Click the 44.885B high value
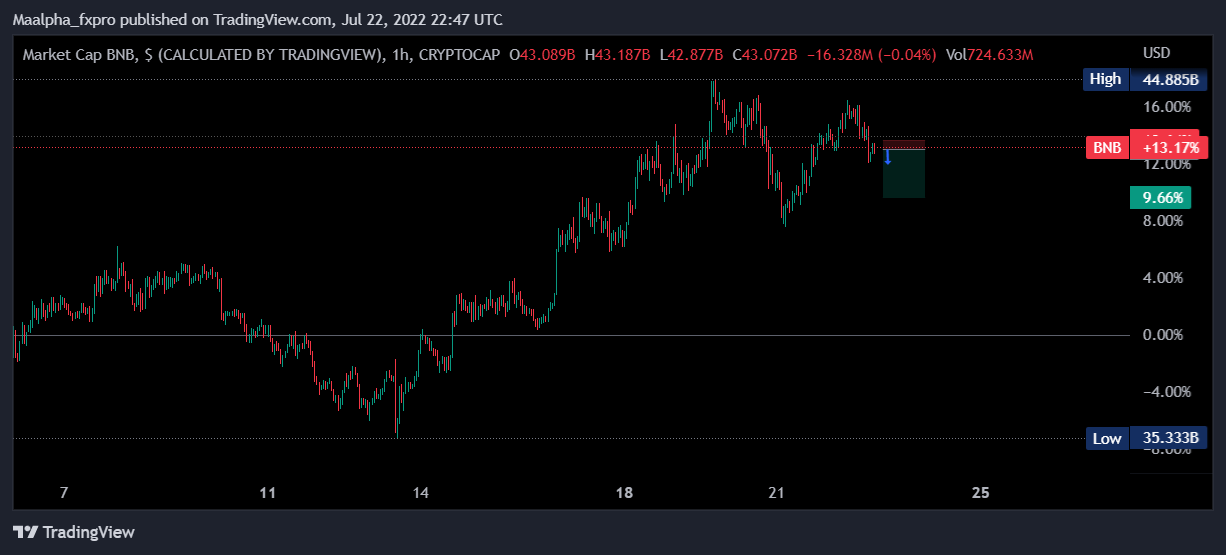 click(1169, 79)
